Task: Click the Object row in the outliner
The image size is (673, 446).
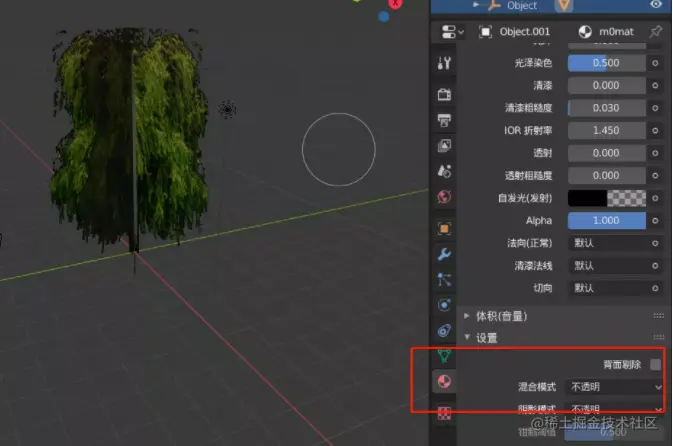Action: point(551,5)
